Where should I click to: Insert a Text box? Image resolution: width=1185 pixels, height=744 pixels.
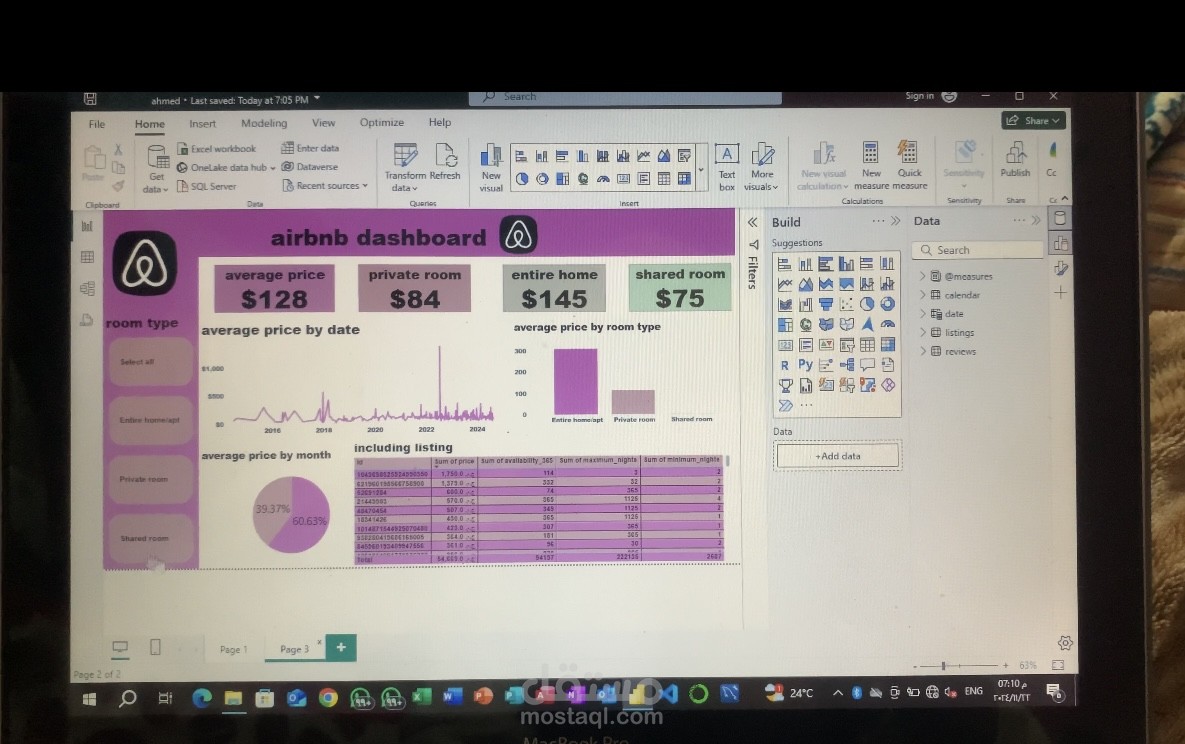(727, 167)
